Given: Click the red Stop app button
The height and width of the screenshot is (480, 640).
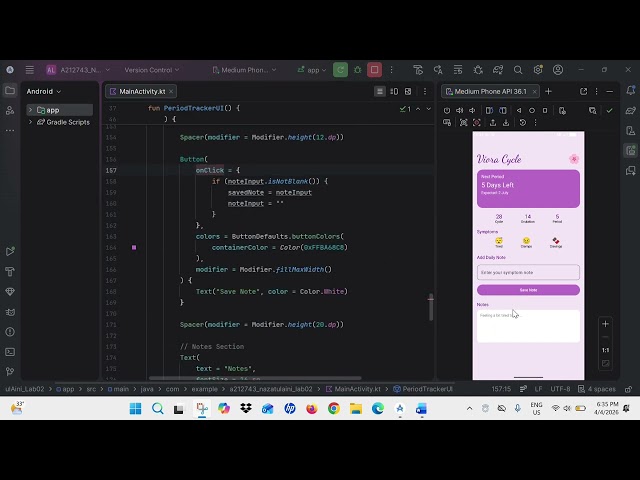Looking at the screenshot, I should pos(375,70).
